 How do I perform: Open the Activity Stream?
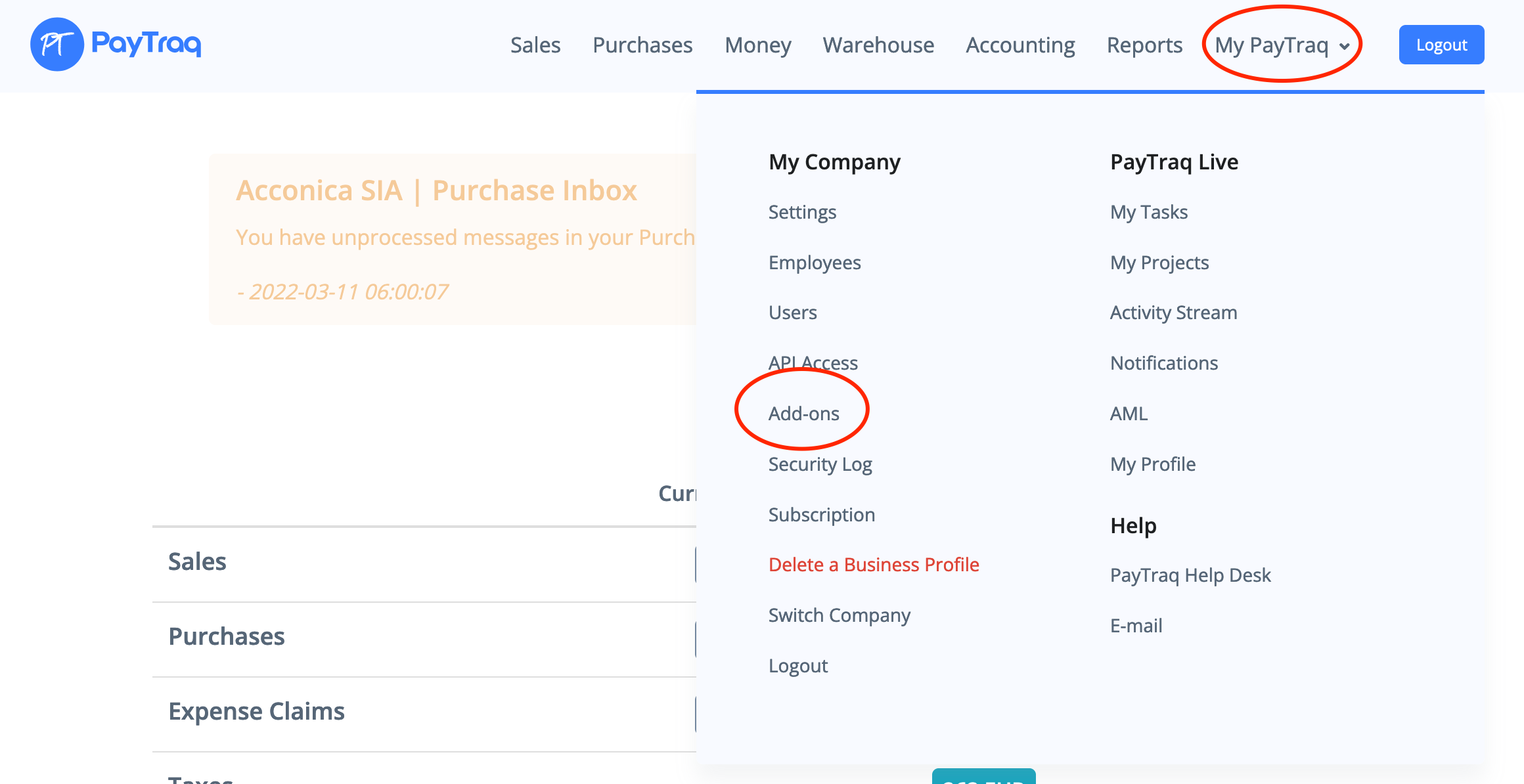(x=1173, y=313)
